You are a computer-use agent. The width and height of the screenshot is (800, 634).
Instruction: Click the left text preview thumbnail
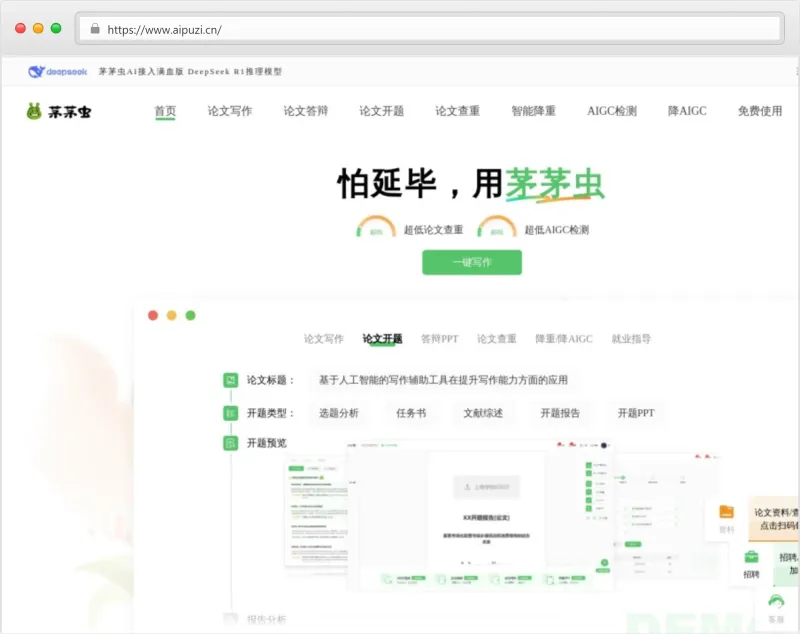316,514
